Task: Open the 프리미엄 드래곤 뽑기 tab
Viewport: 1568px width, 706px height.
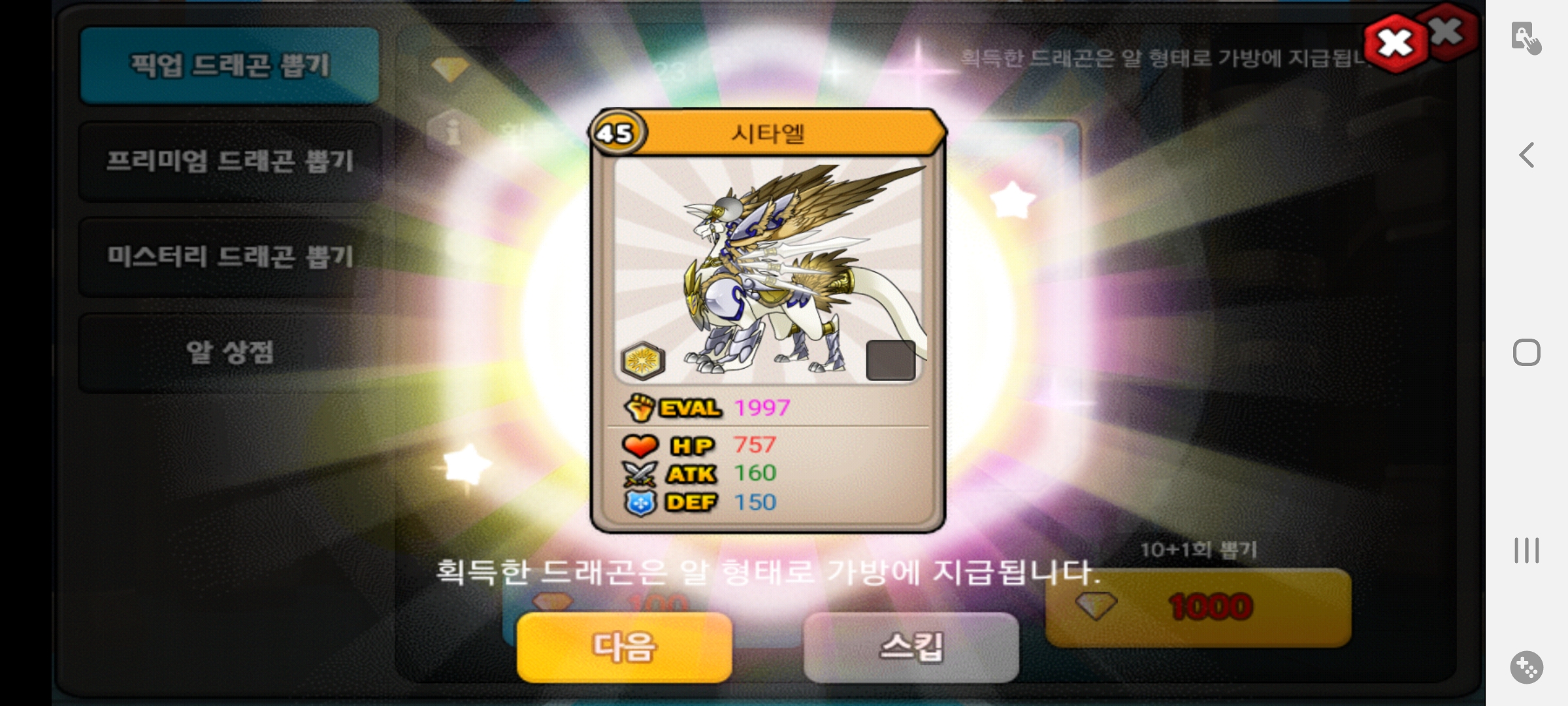Action: (x=229, y=161)
